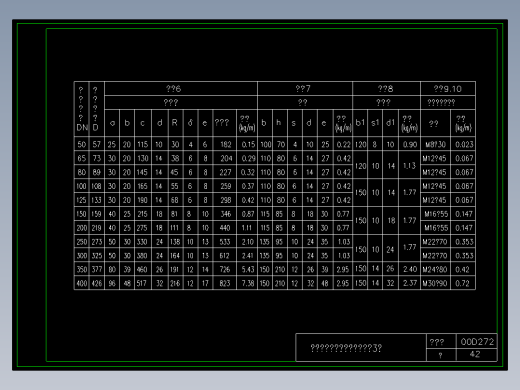Image resolution: width=520 pixels, height=390 pixels.
Task: Click the weight value '0.87'
Action: pos(248,214)
